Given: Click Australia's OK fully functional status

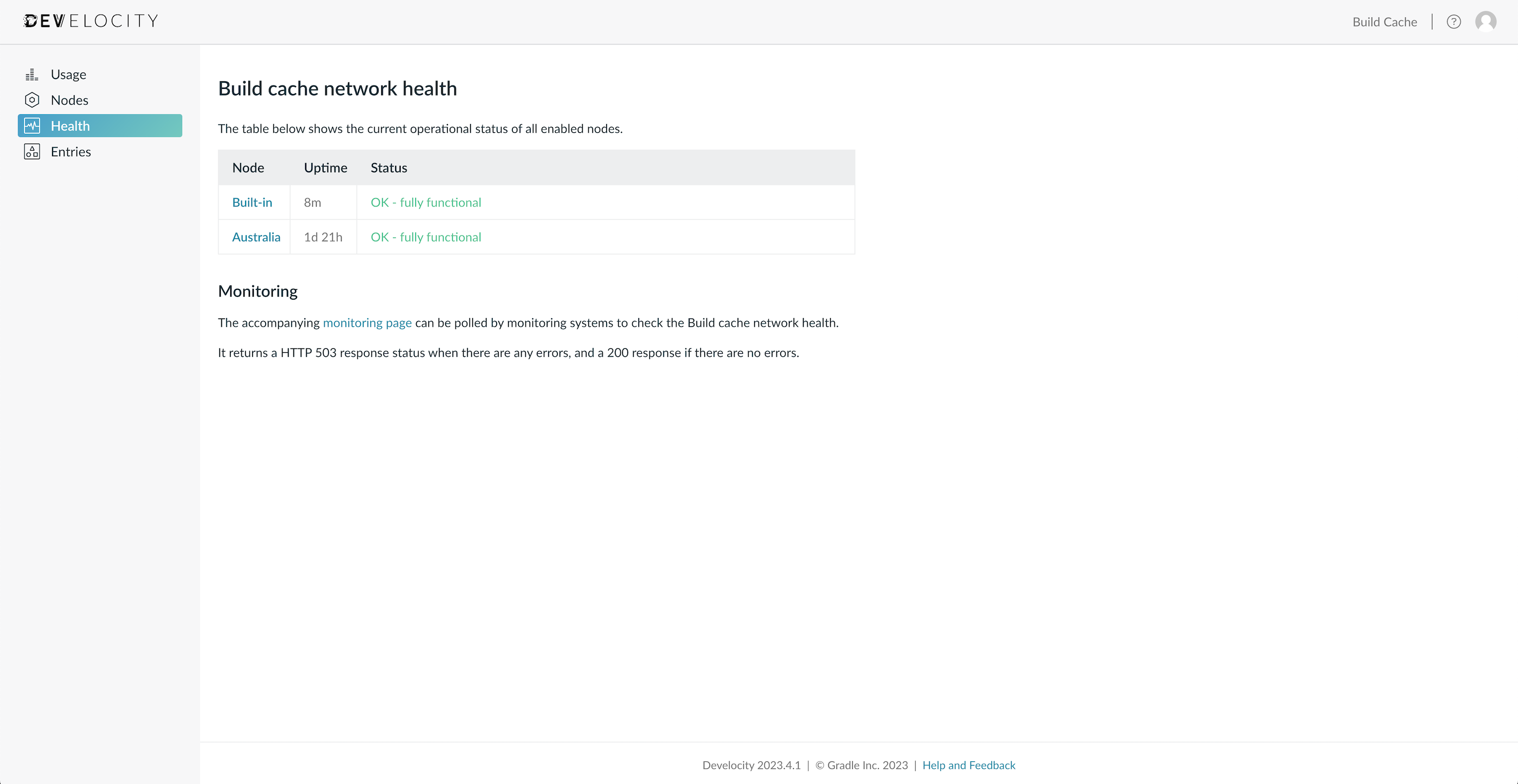Looking at the screenshot, I should tap(426, 237).
